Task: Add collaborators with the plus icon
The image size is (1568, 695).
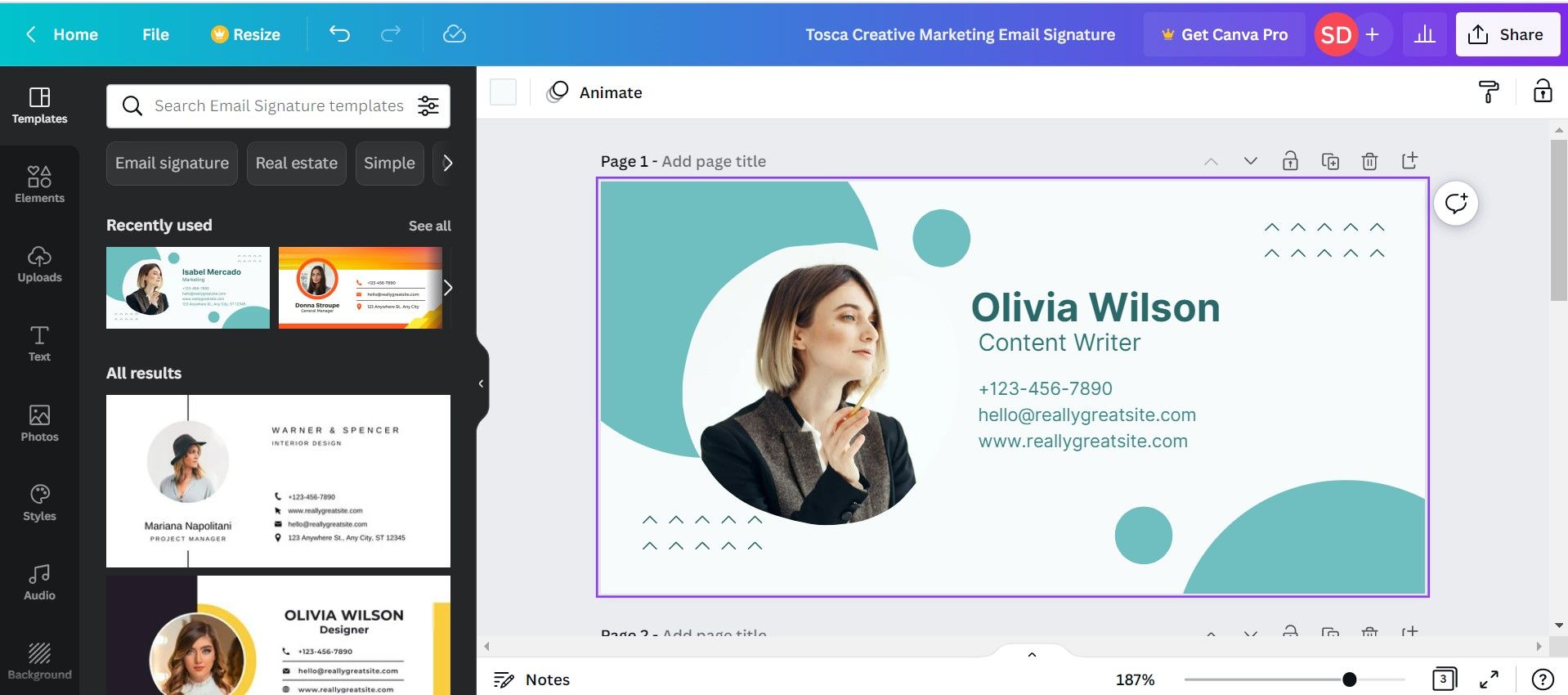Action: coord(1373,34)
